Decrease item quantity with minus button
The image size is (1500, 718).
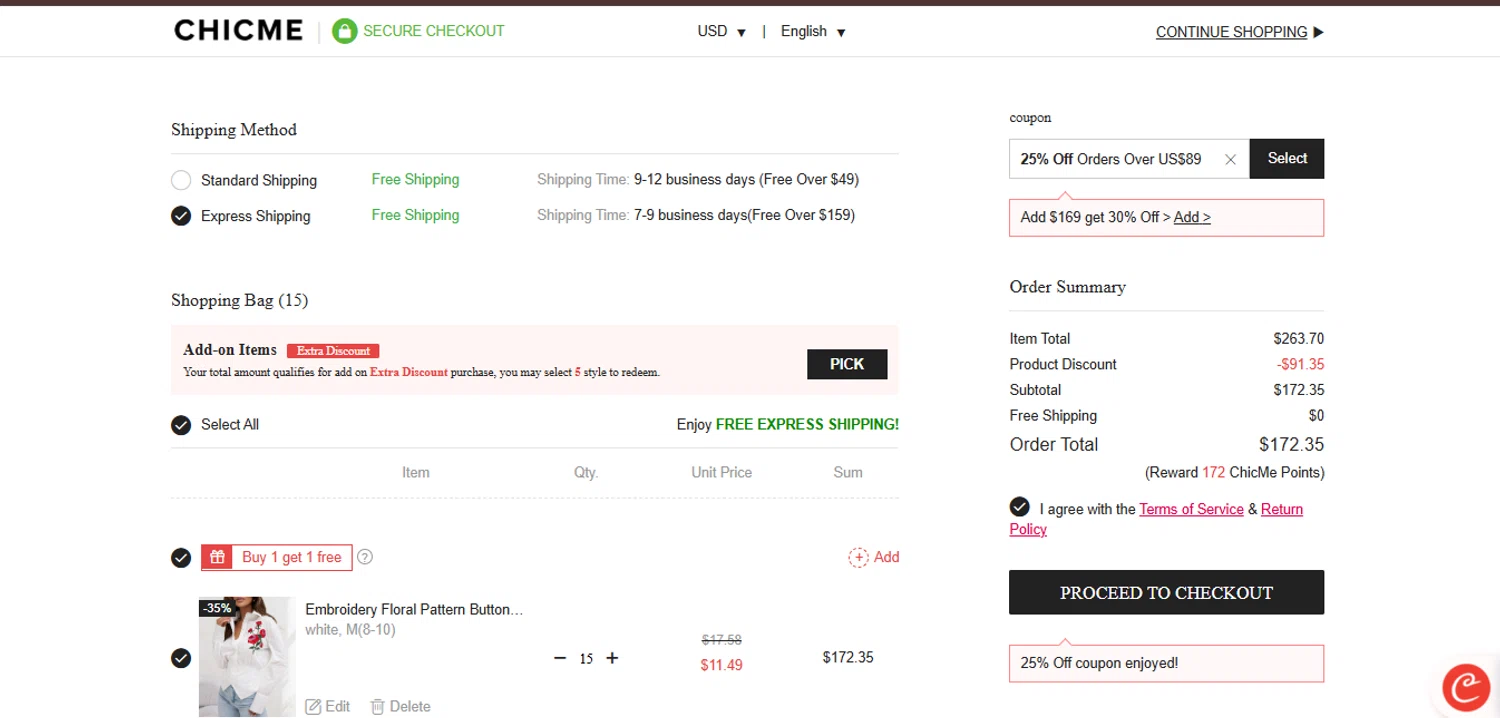click(560, 657)
